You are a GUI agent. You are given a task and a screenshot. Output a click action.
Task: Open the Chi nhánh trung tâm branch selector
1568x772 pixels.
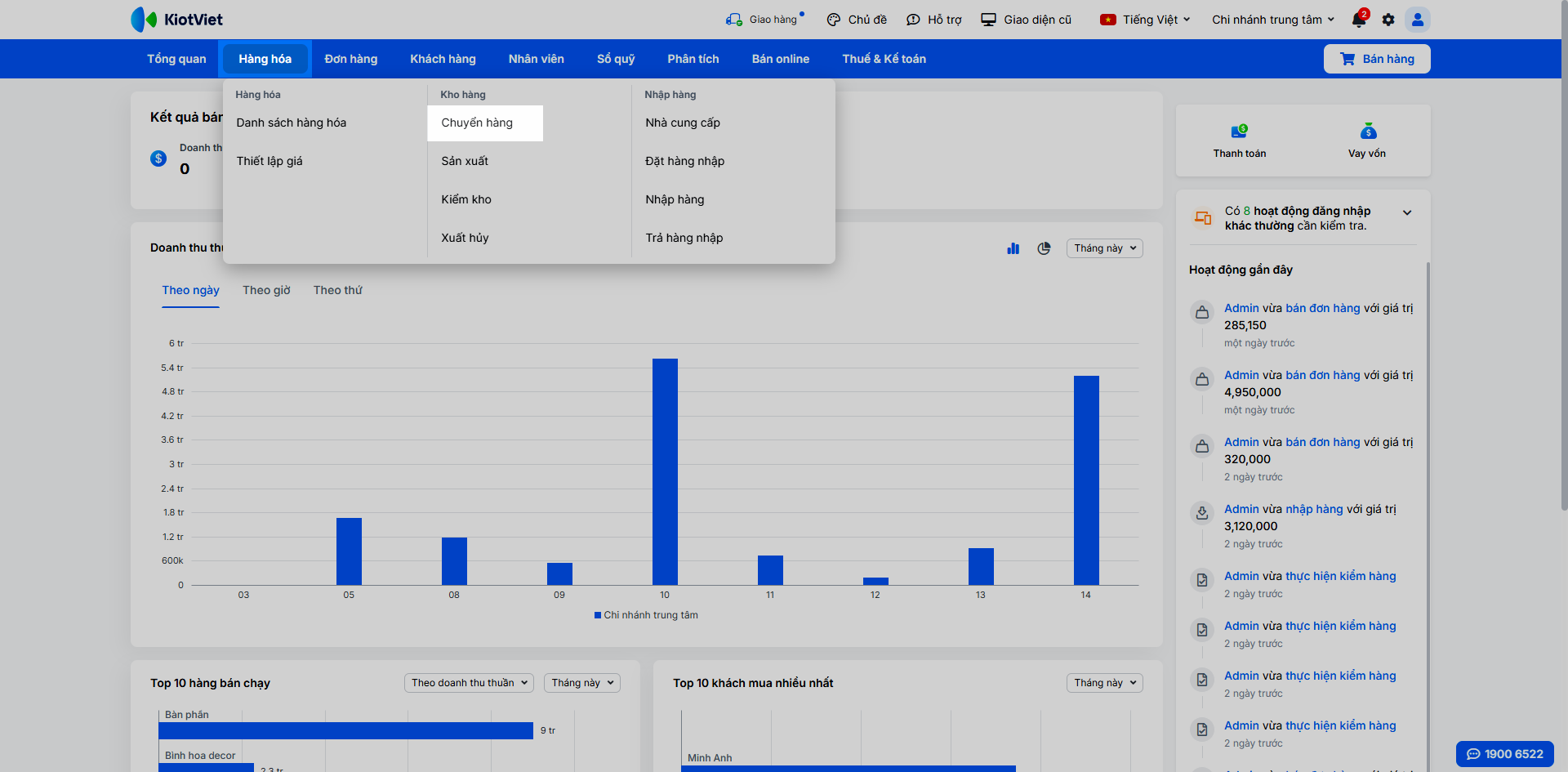pos(1272,20)
